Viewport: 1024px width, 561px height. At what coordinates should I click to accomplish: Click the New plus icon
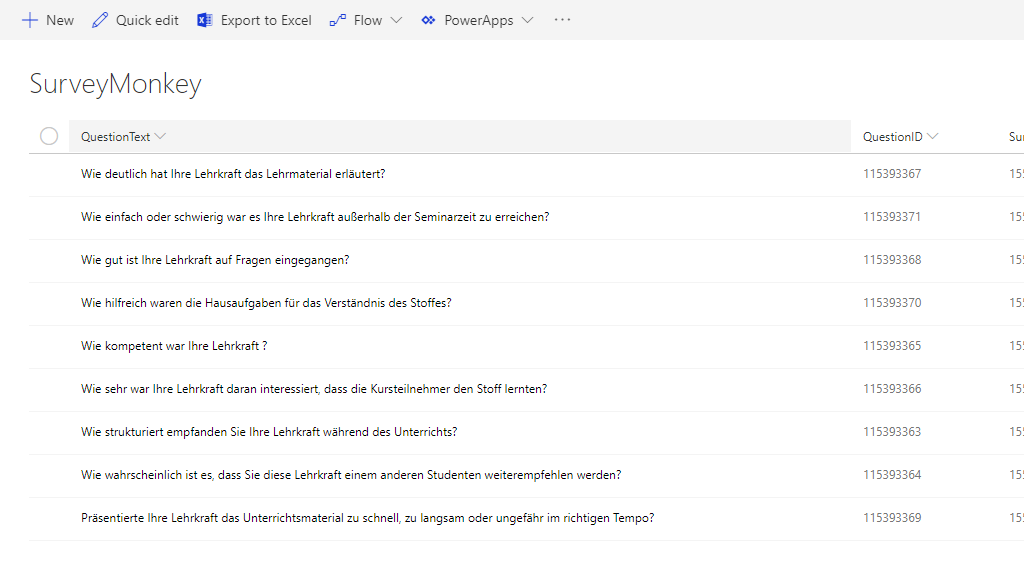pyautogui.click(x=30, y=20)
